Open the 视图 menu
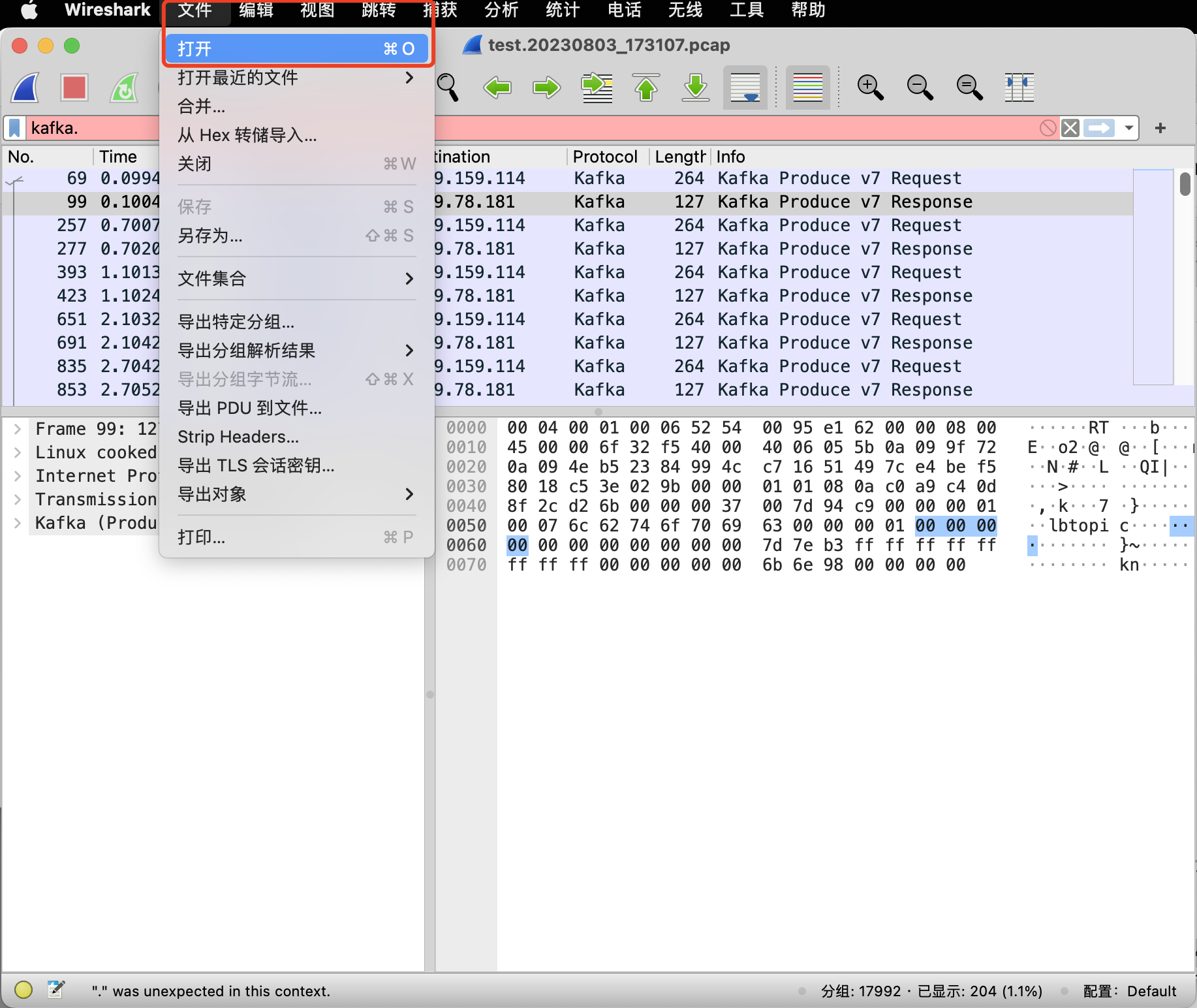This screenshot has width=1197, height=1008. [x=317, y=10]
